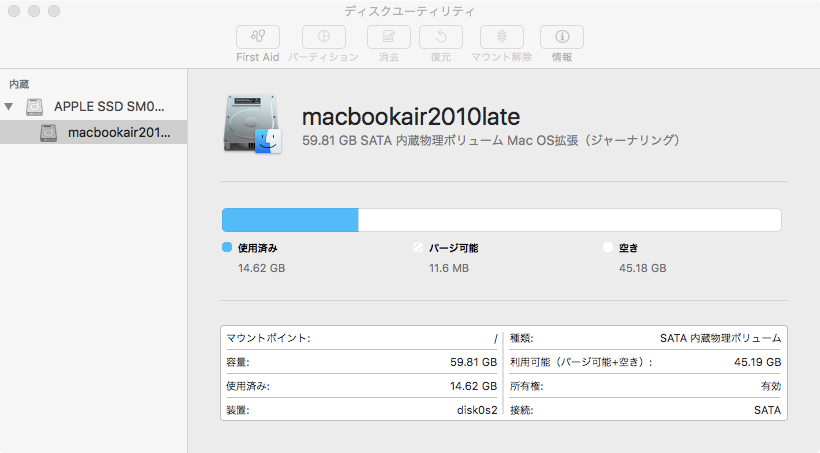The height and width of the screenshot is (453, 820).
Task: Click the blue used portion of storage bar
Action: (290, 220)
